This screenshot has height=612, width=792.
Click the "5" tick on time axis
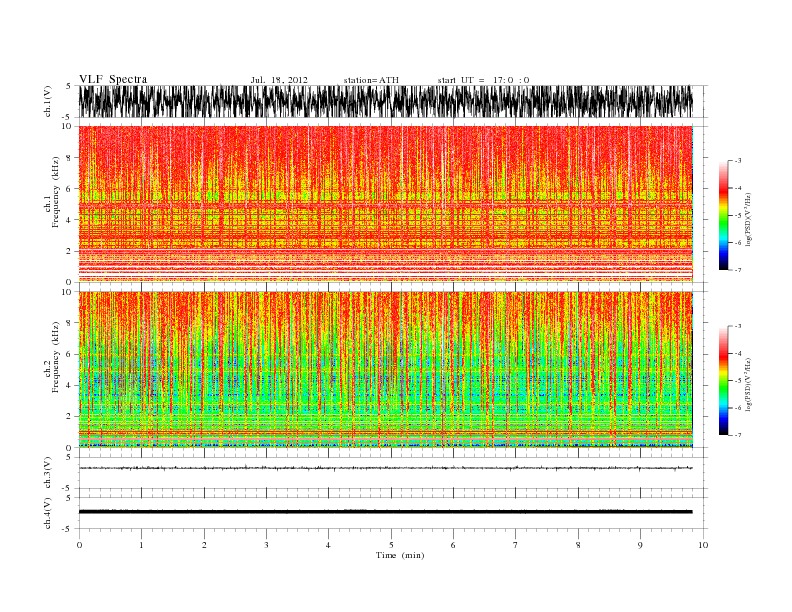click(x=391, y=545)
